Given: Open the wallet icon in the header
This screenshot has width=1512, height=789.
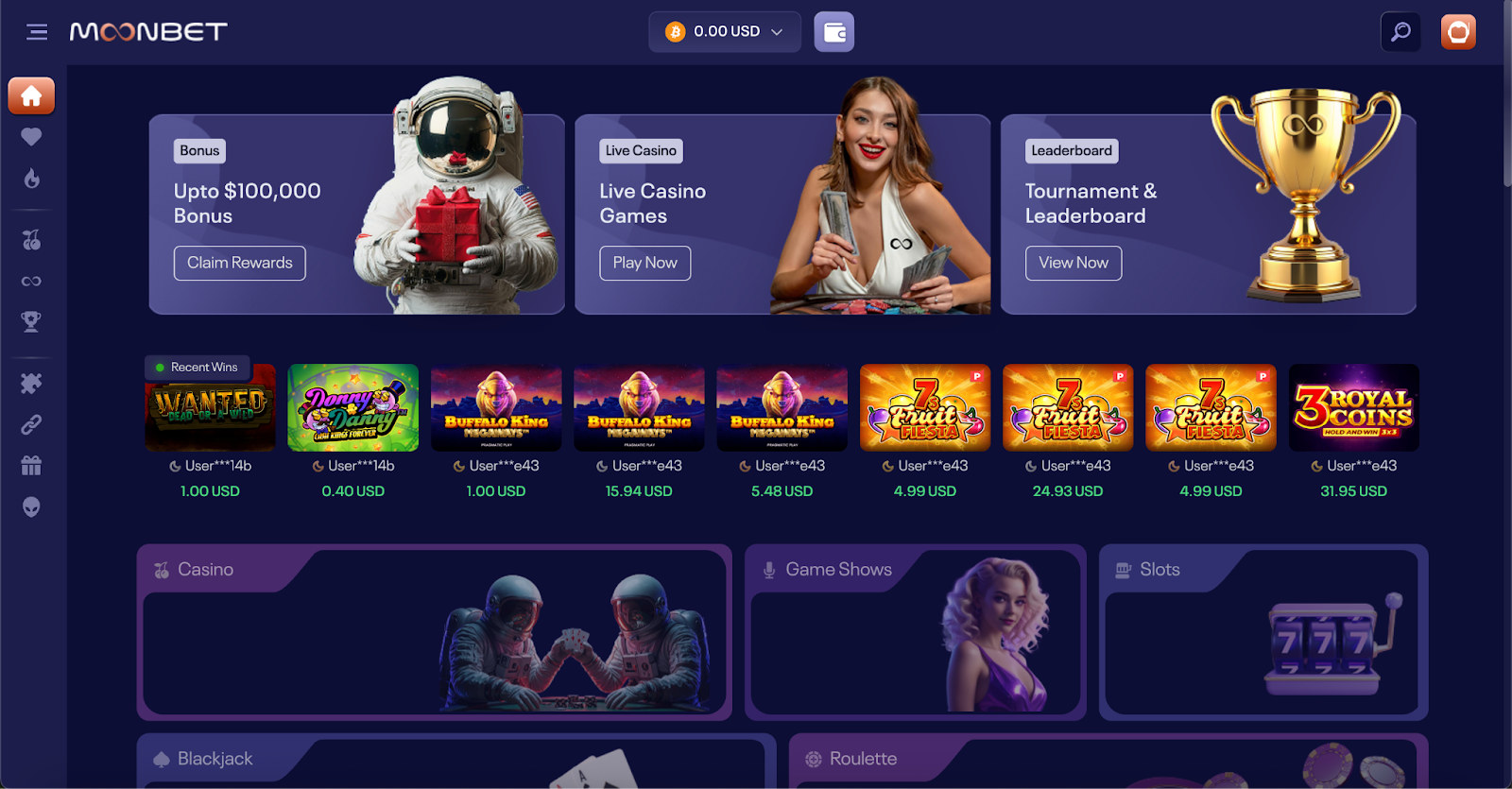Looking at the screenshot, I should (834, 32).
